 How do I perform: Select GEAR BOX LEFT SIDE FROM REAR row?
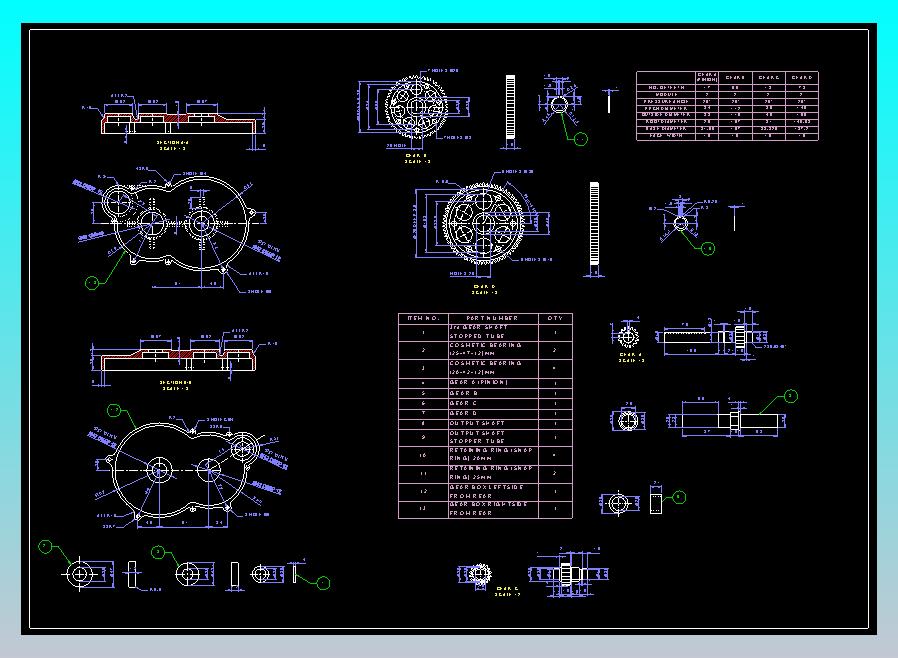tap(485, 491)
